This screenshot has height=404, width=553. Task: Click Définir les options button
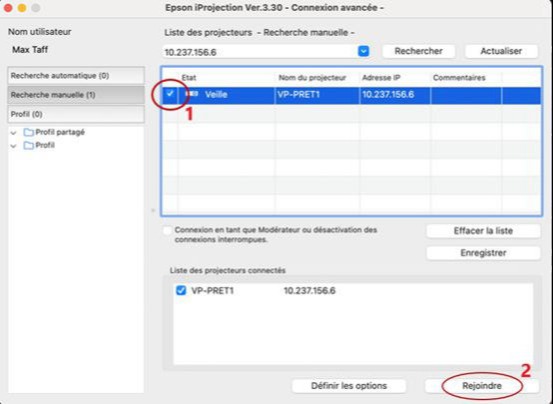(349, 386)
